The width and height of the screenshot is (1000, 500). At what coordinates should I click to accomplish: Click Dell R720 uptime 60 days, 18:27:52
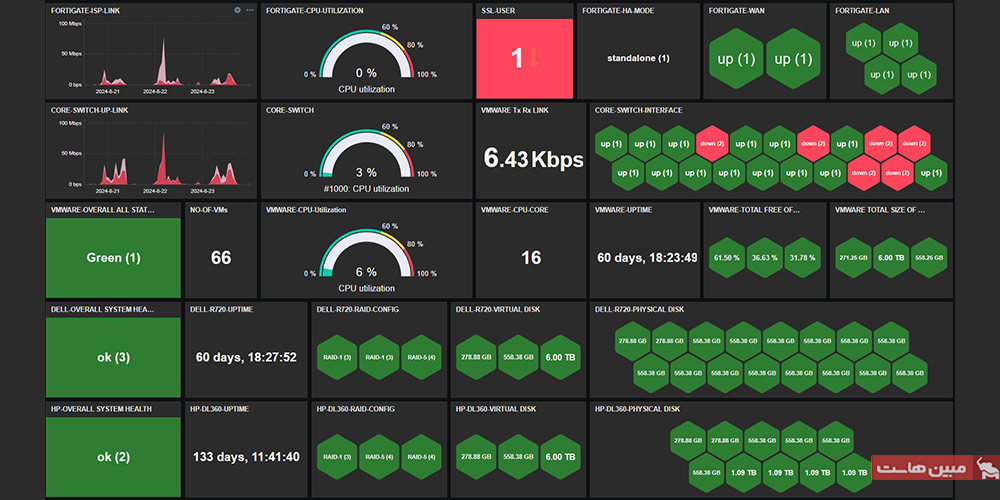246,357
